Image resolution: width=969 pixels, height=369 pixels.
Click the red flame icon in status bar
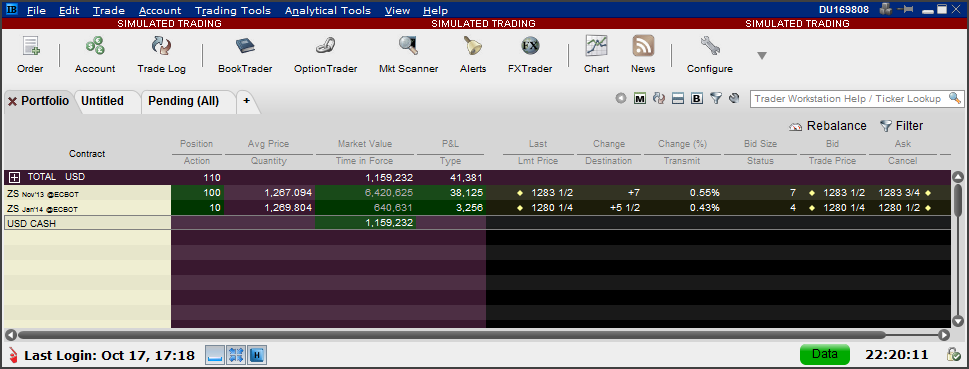pyautogui.click(x=14, y=355)
